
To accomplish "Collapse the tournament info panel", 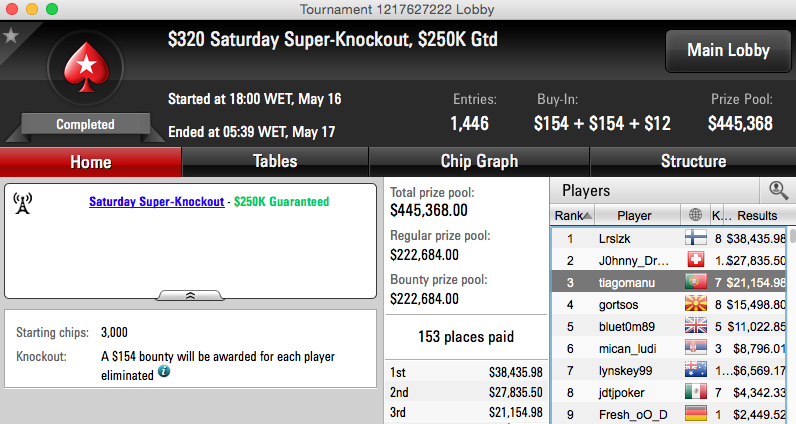I will coord(190,295).
